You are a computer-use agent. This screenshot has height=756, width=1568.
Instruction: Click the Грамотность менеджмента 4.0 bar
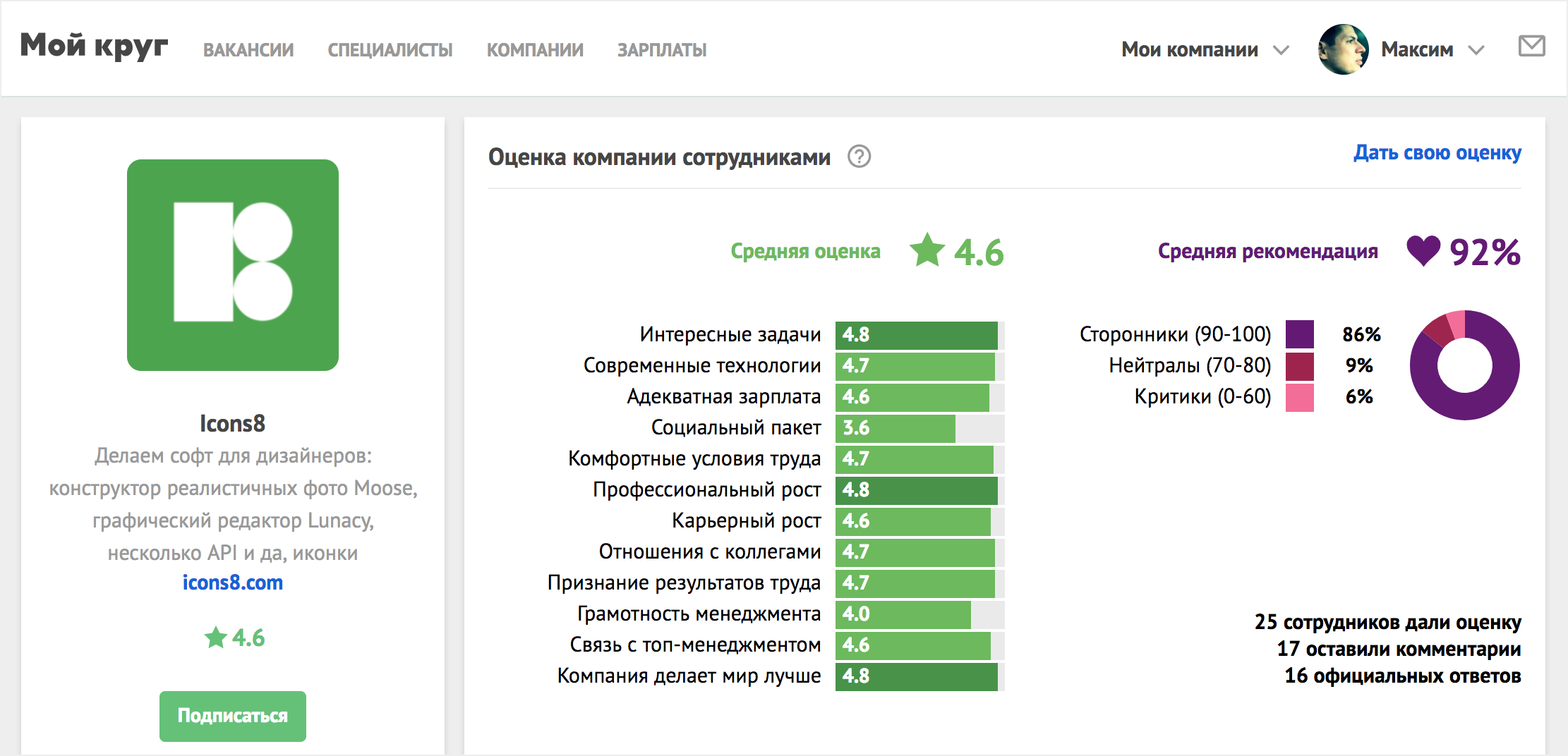pyautogui.click(x=919, y=614)
